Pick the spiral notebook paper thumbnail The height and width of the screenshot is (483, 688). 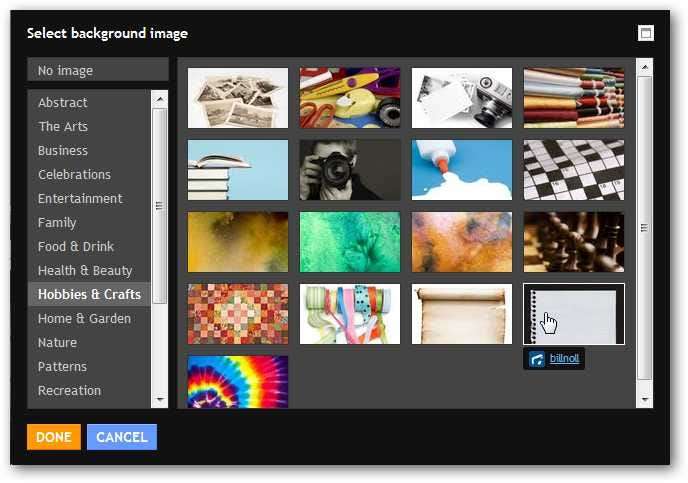click(x=574, y=314)
